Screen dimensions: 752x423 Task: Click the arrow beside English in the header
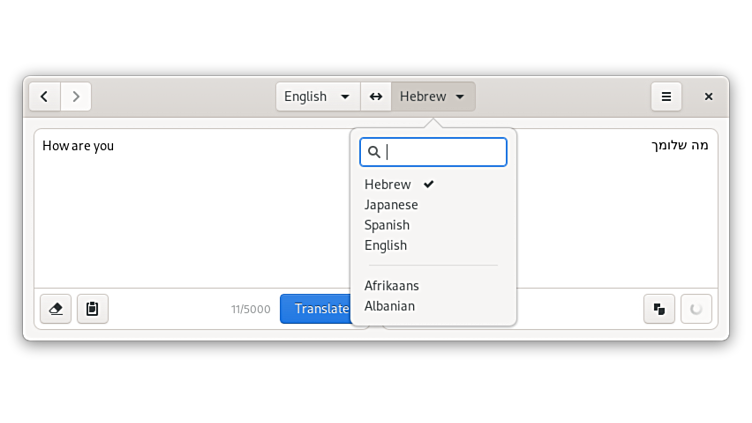point(345,97)
